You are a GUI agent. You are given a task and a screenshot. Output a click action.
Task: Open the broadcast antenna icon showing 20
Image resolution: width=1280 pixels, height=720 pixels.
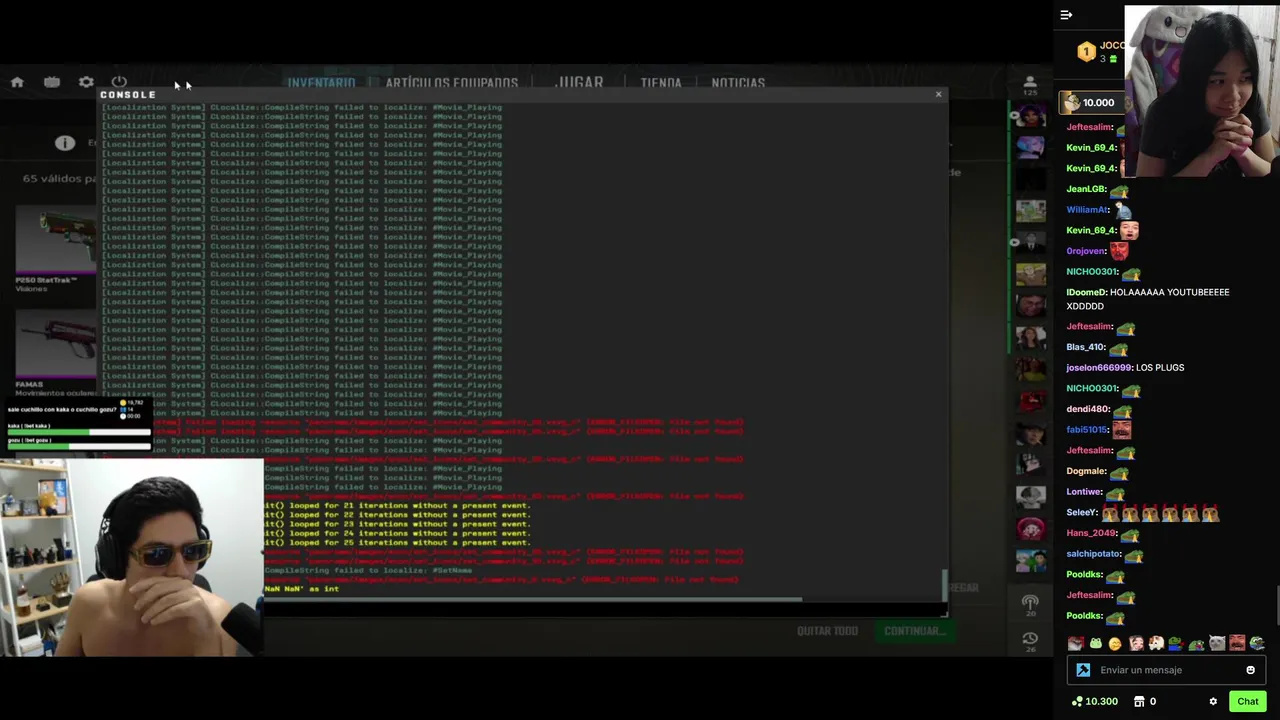tap(1030, 606)
